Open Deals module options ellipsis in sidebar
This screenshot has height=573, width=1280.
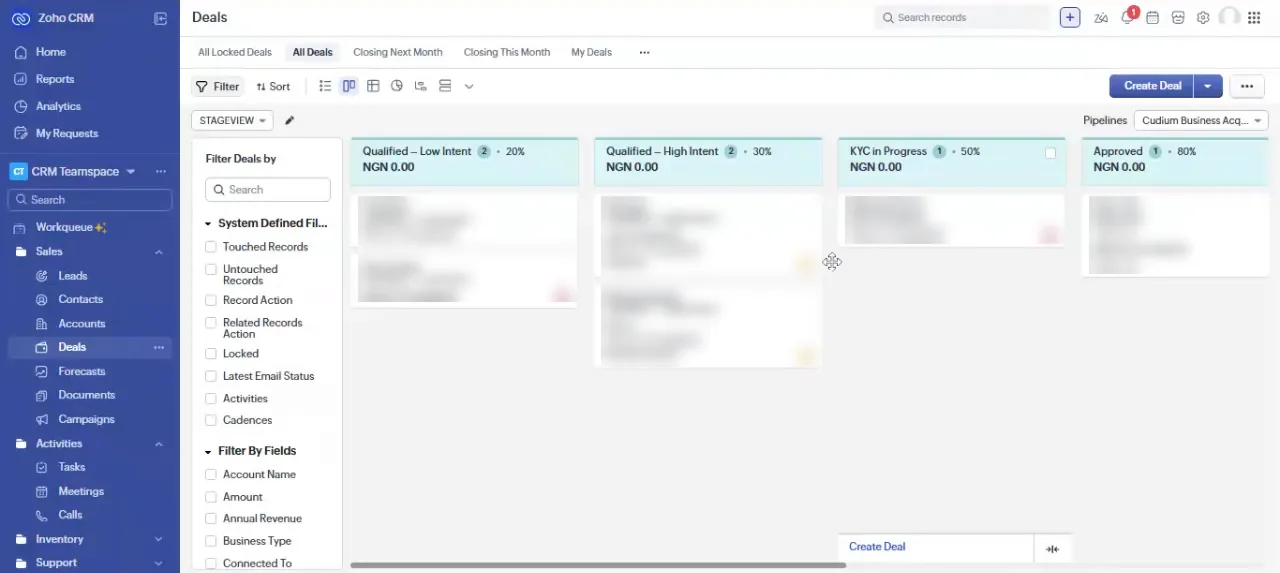tap(159, 348)
